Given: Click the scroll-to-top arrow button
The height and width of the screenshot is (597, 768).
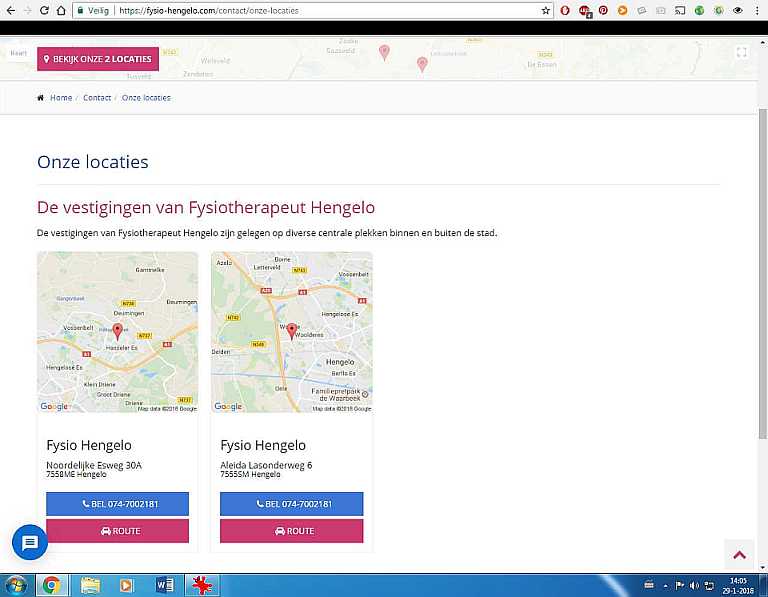Looking at the screenshot, I should pyautogui.click(x=740, y=555).
